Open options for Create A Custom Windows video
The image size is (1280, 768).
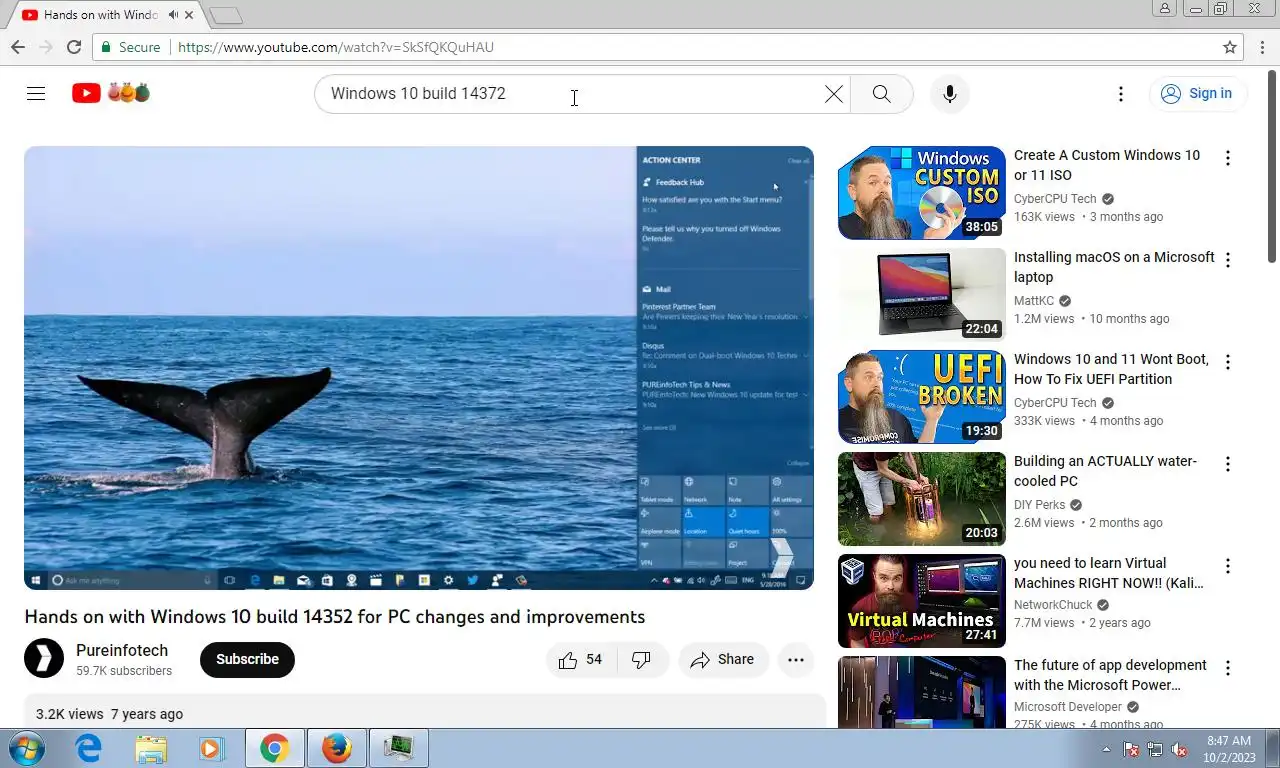pos(1228,158)
